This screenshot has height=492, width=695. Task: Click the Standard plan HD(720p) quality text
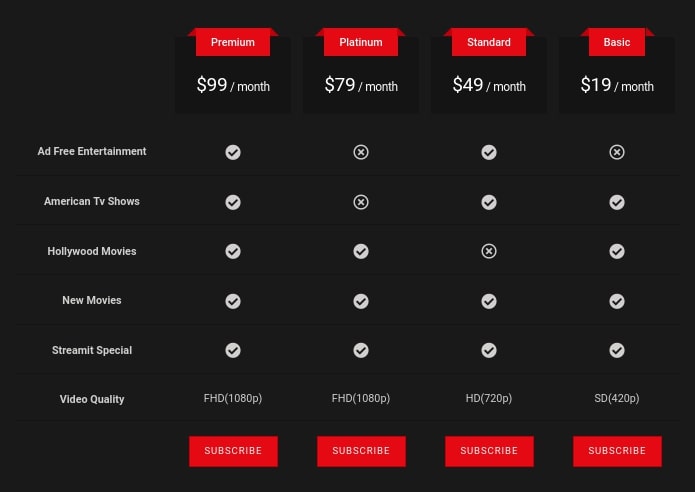coord(489,398)
